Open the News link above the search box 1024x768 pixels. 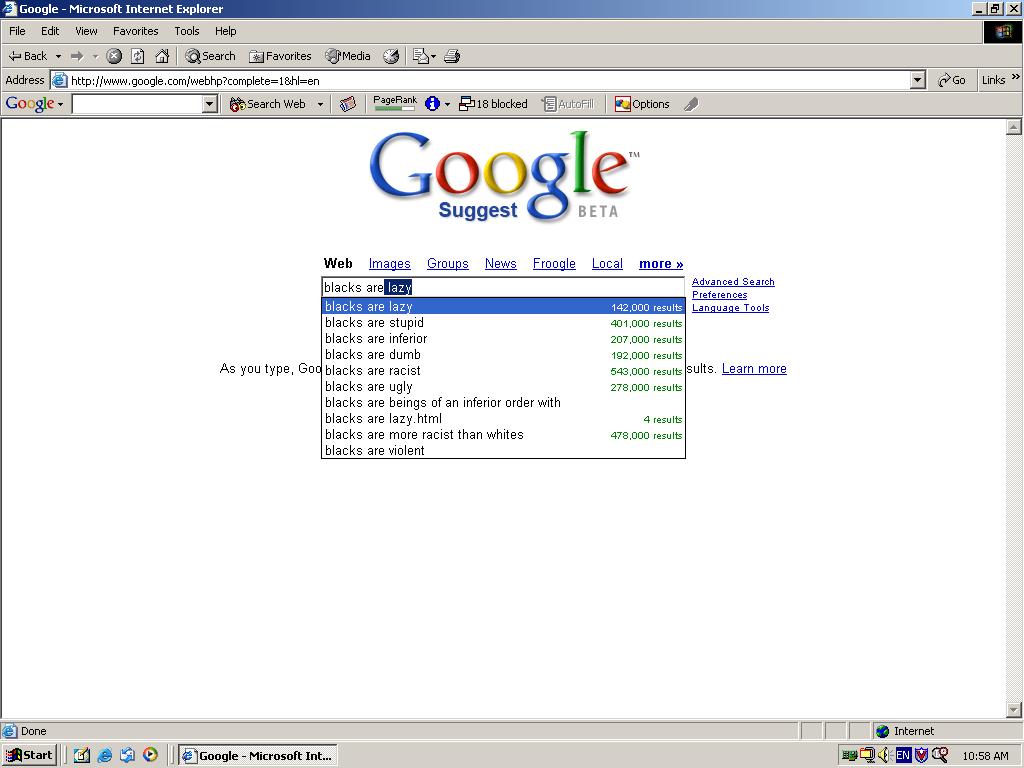[500, 264]
